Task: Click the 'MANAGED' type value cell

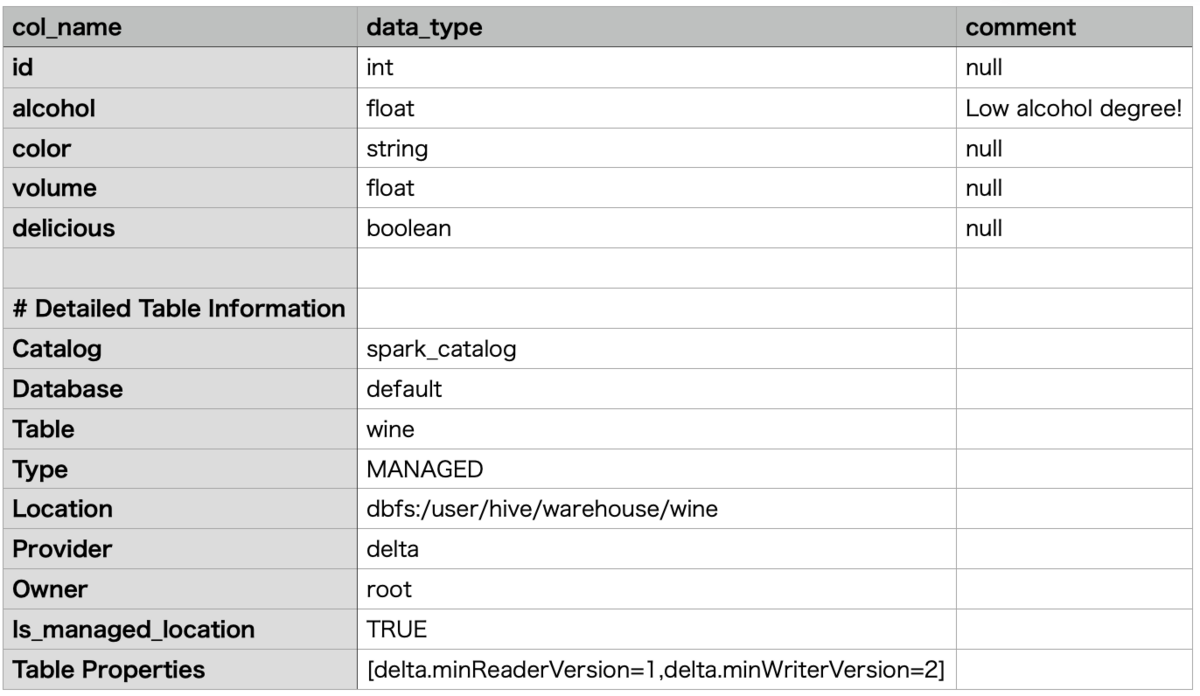Action: click(x=656, y=469)
